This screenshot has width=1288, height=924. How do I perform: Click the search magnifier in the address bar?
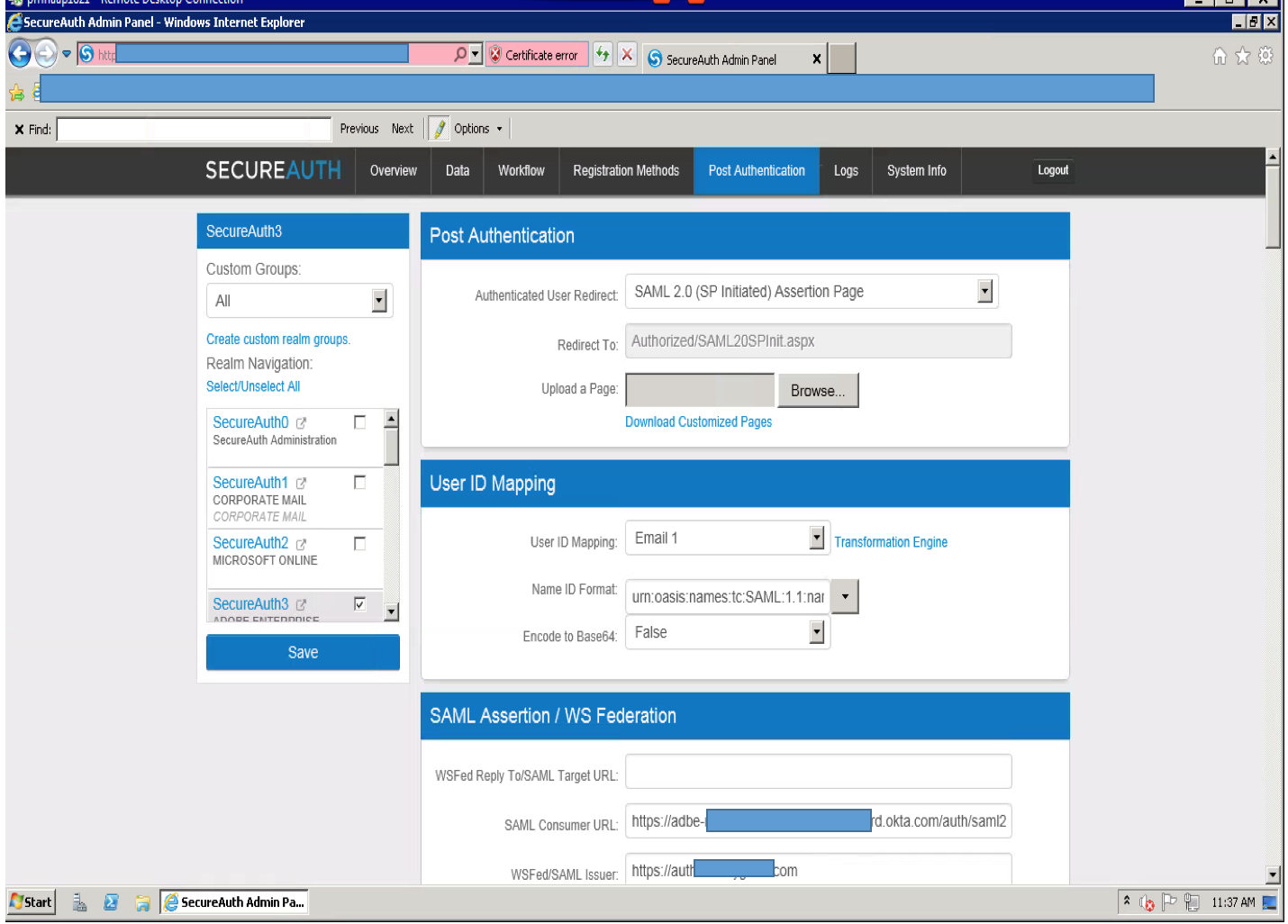[458, 53]
